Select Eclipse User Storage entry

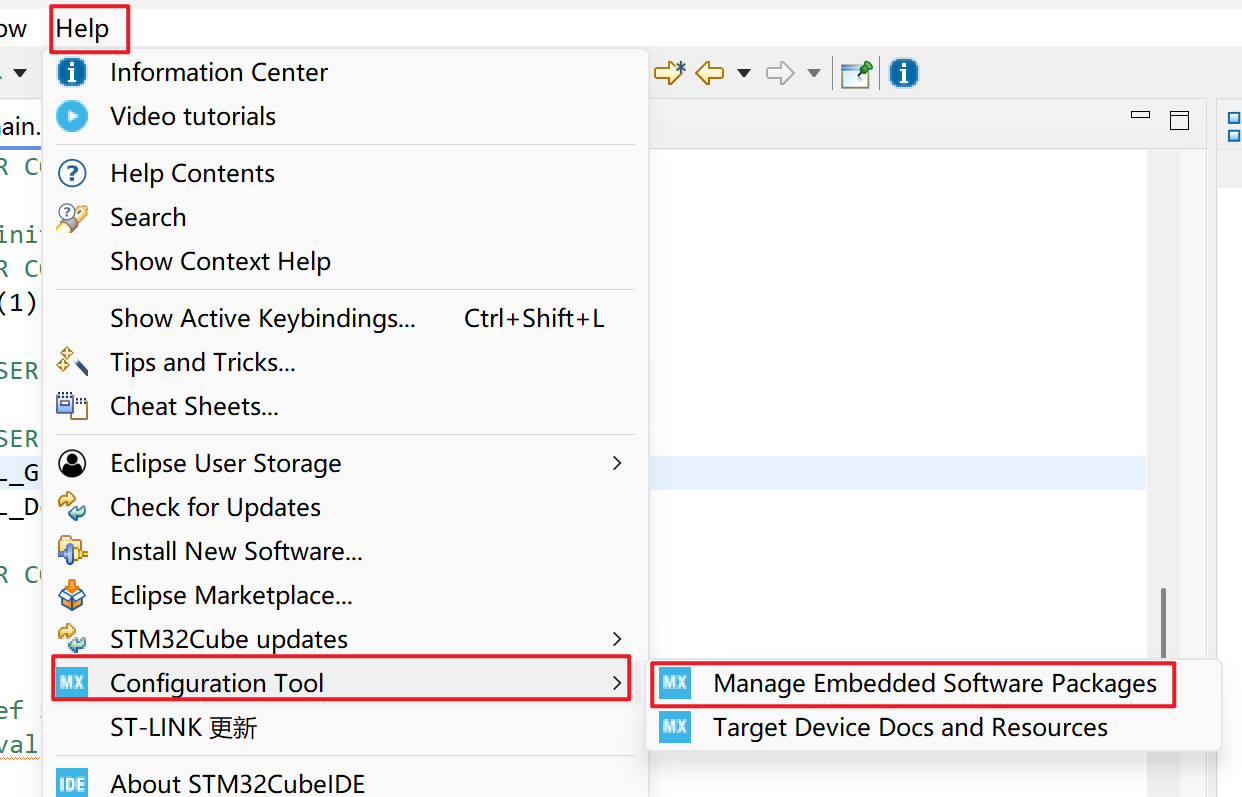click(226, 463)
